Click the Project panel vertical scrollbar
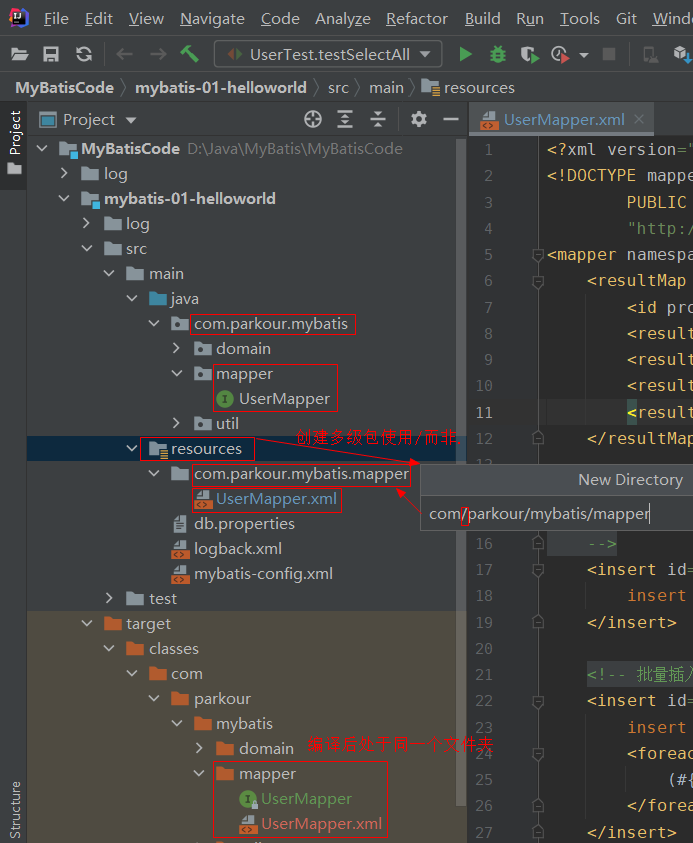This screenshot has height=843, width=693. pyautogui.click(x=461, y=473)
